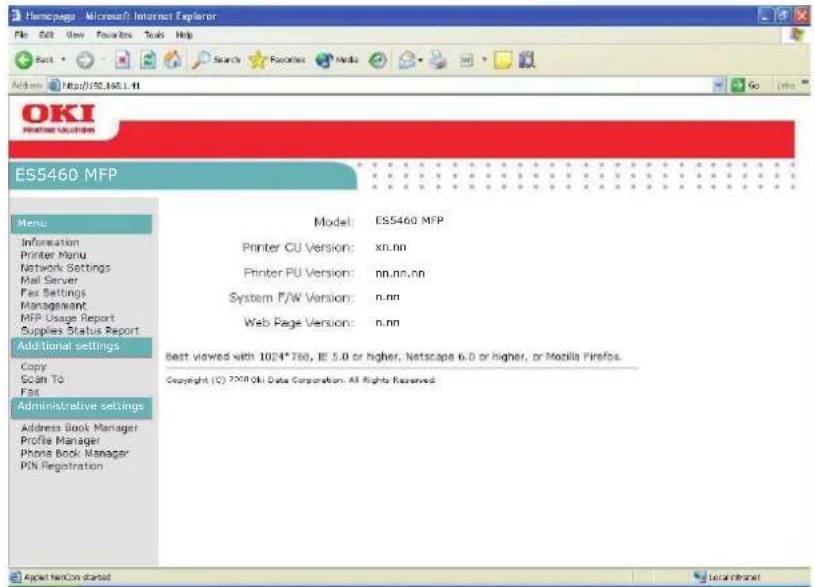Refresh the page using the Refresh icon
815x587 pixels.
tap(148, 60)
